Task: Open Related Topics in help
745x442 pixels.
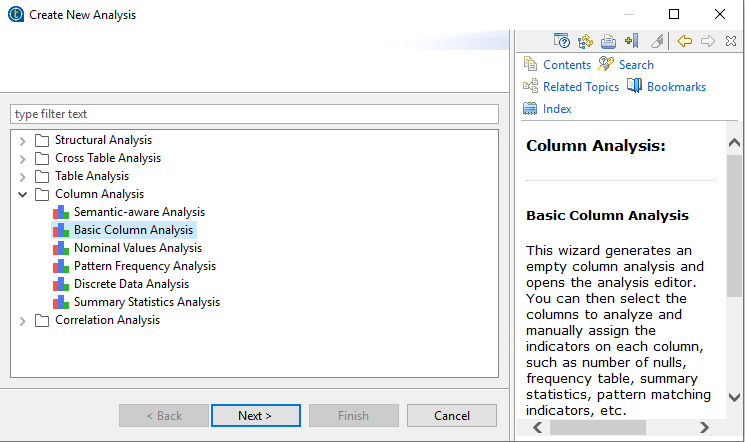Action: tap(580, 87)
